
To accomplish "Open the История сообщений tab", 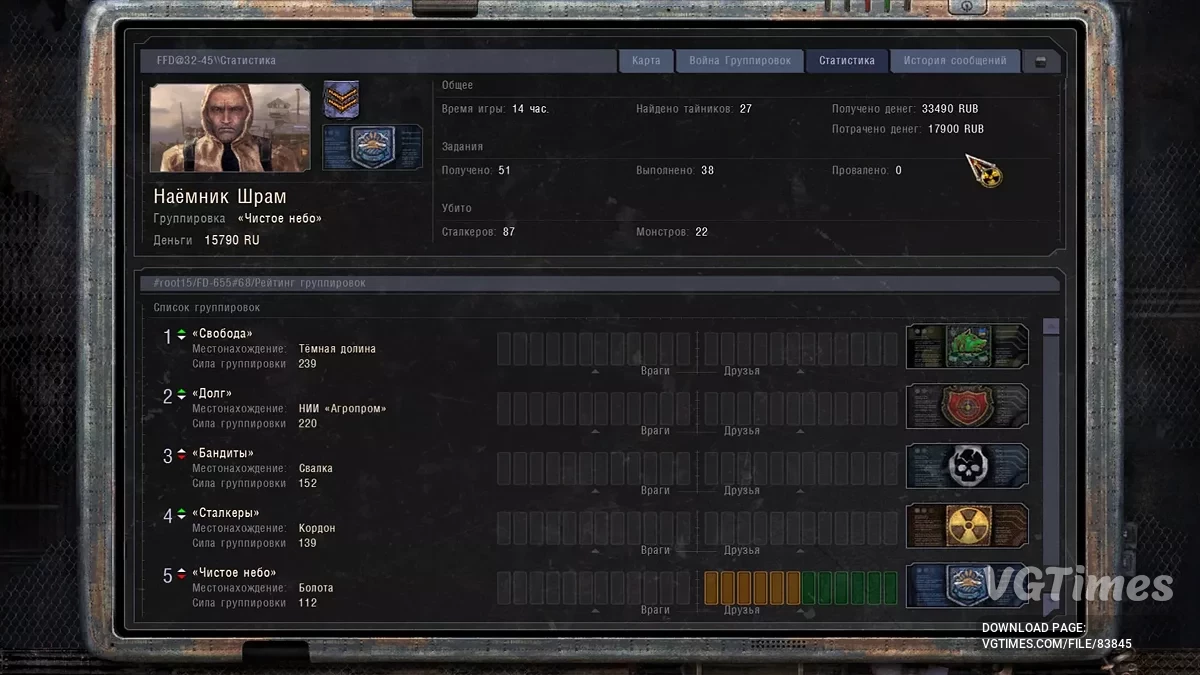I will [955, 61].
